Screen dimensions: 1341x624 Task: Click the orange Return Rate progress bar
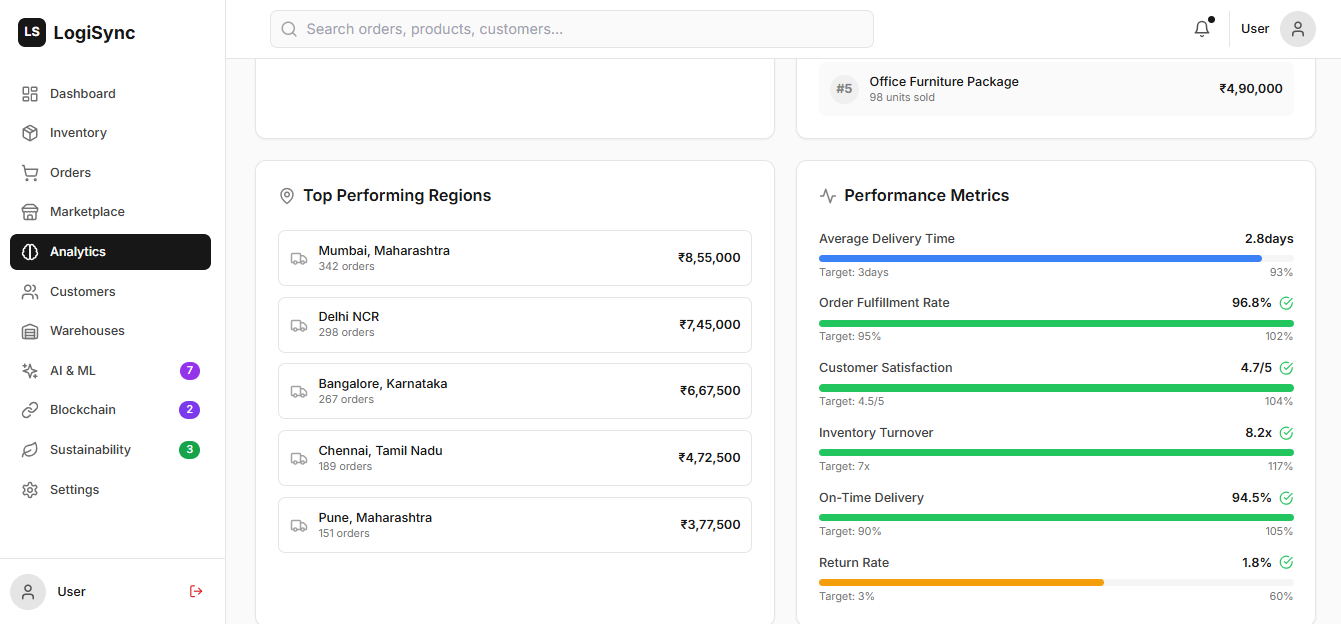click(960, 582)
